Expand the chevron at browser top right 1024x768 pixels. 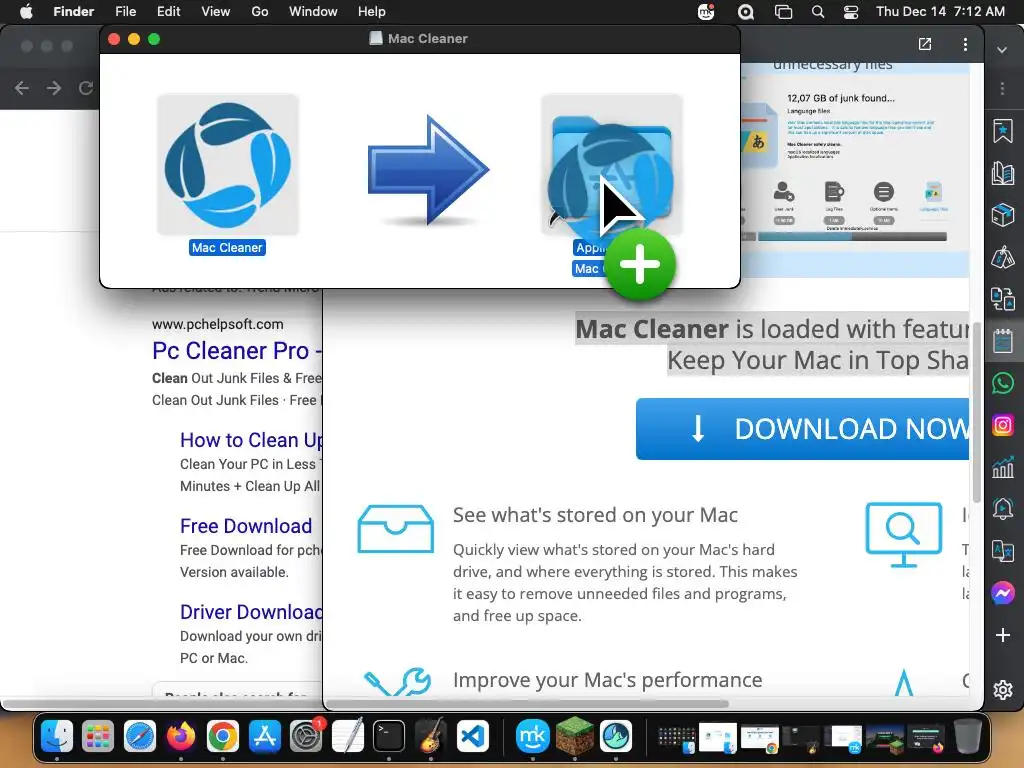[x=1002, y=50]
